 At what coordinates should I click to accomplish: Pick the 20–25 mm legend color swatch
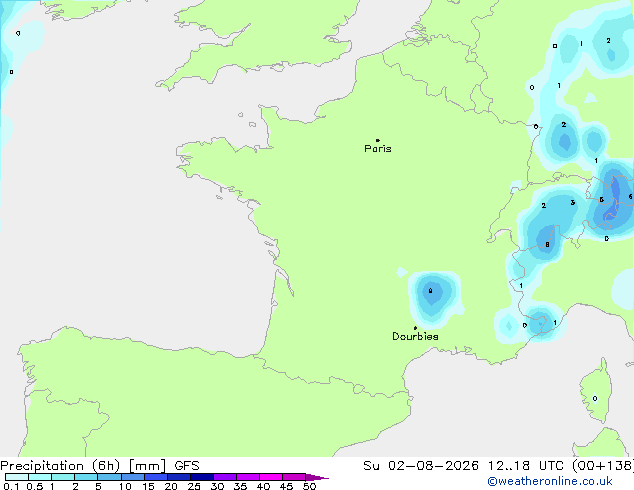click(x=178, y=477)
